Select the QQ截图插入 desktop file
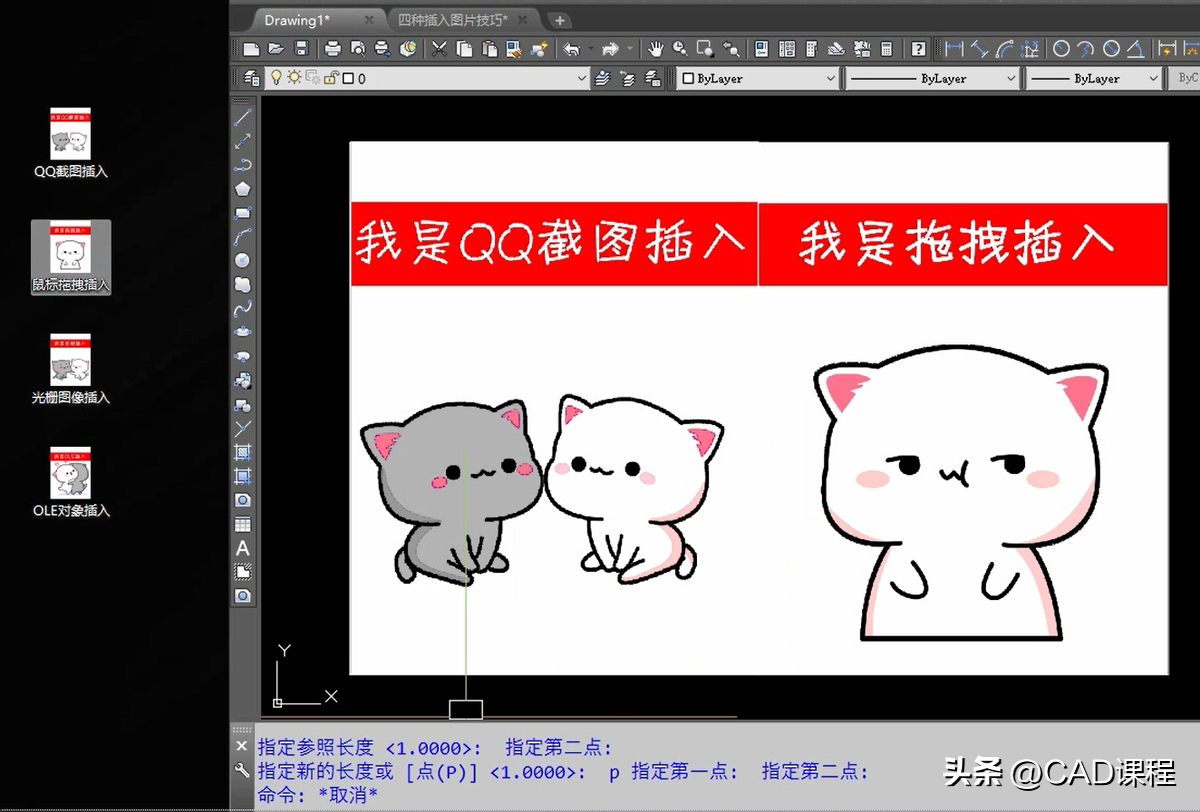Image resolution: width=1200 pixels, height=812 pixels. [71, 143]
